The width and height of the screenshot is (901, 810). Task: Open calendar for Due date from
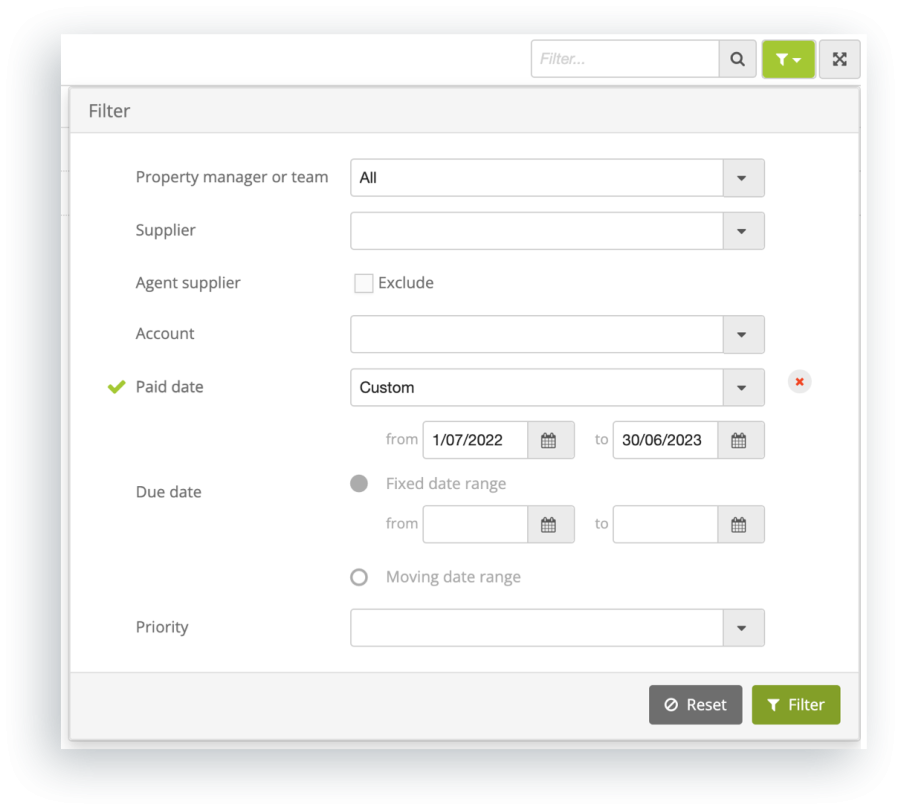coord(550,524)
